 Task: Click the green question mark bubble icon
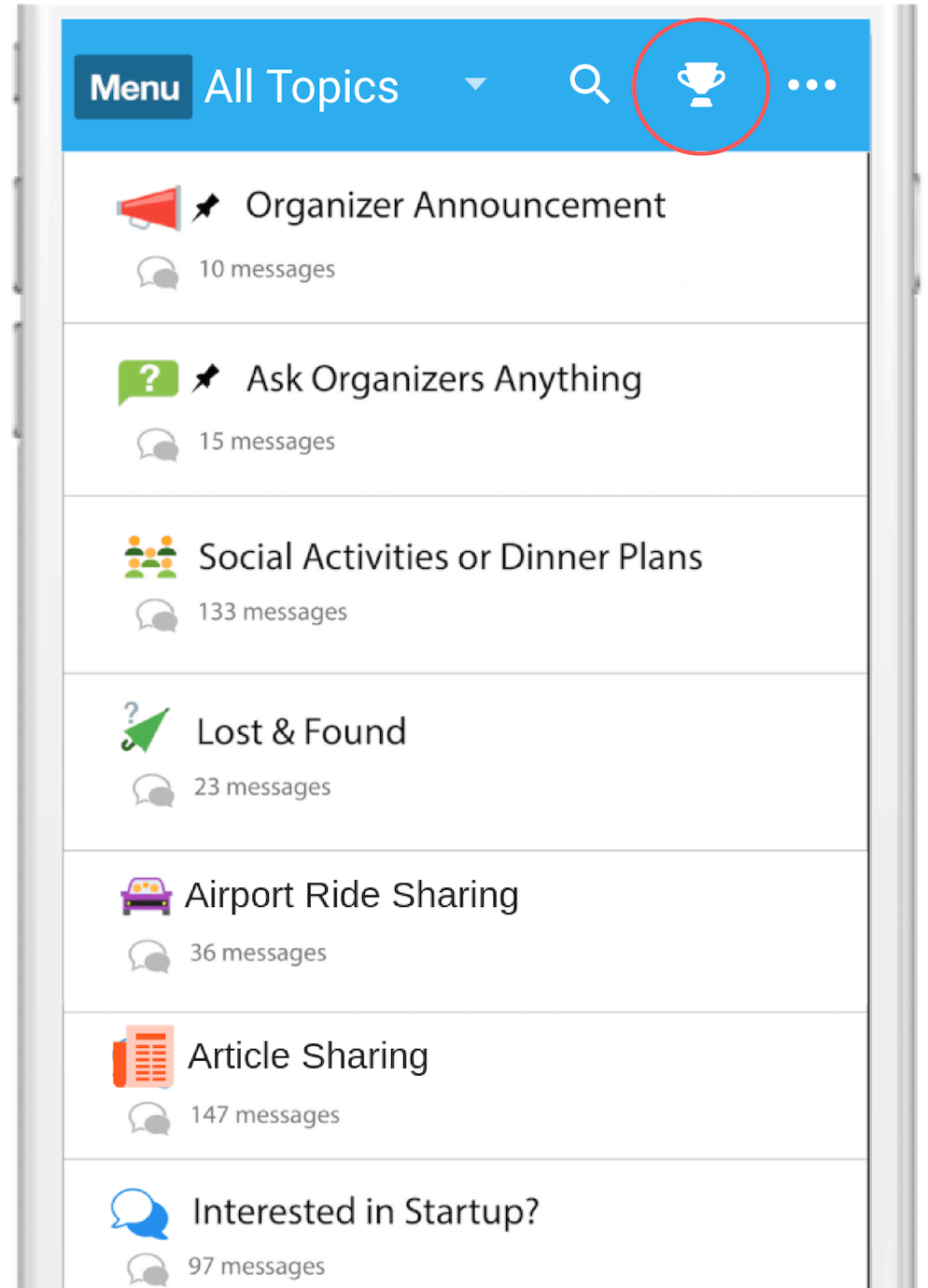pyautogui.click(x=148, y=381)
